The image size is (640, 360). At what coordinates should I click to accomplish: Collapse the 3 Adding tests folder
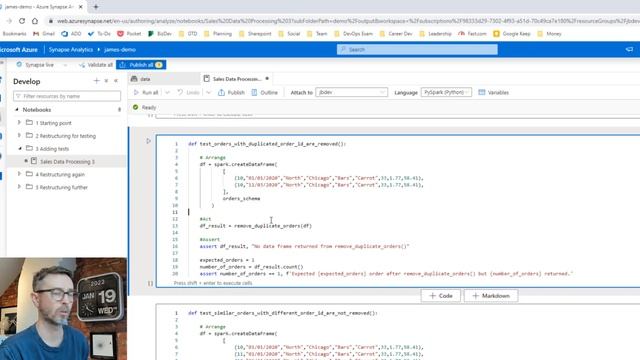click(20, 149)
